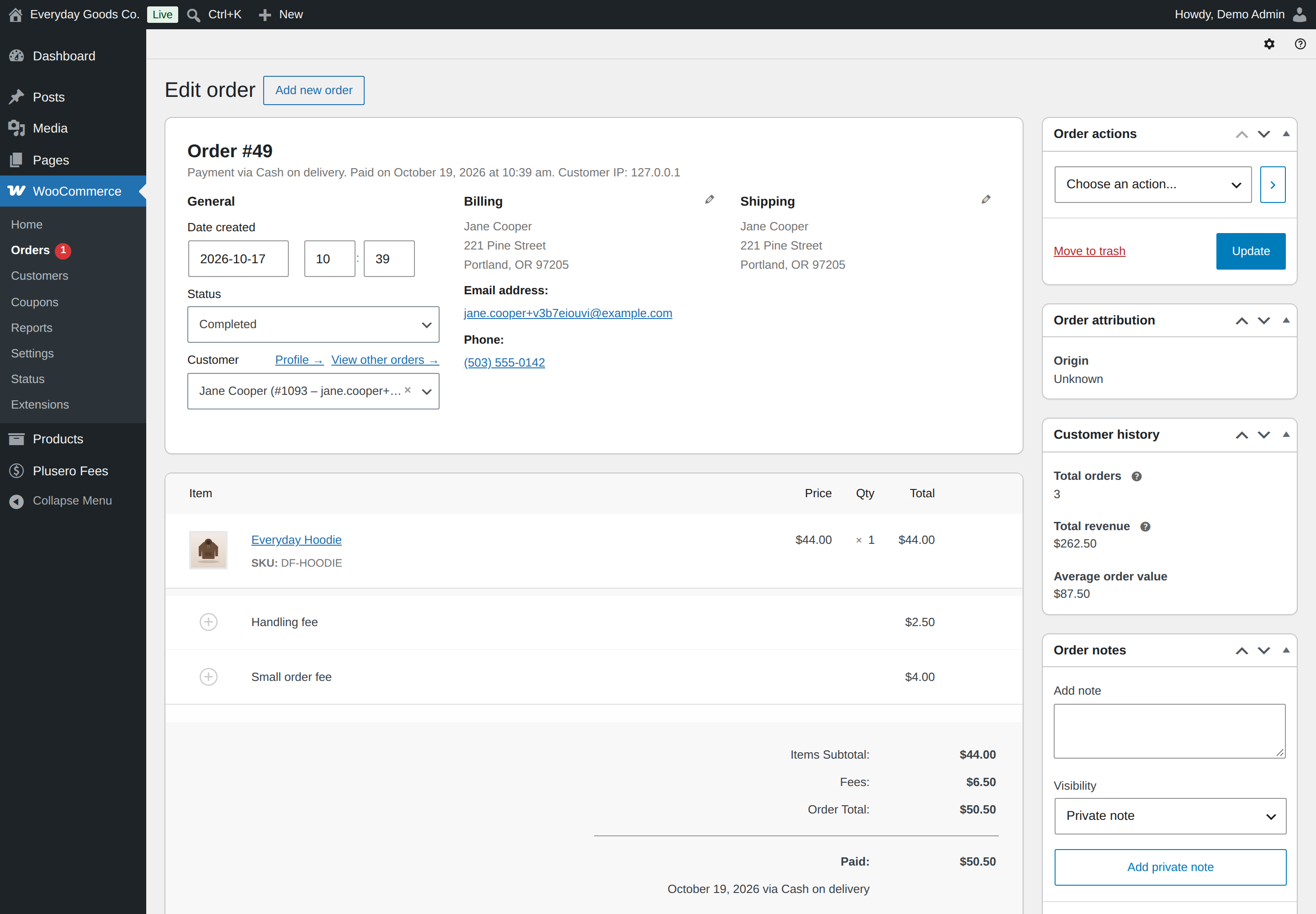Screen dimensions: 1316x914
Task: Open the Everyday Hoodie product thumbnail
Action: coord(208,550)
